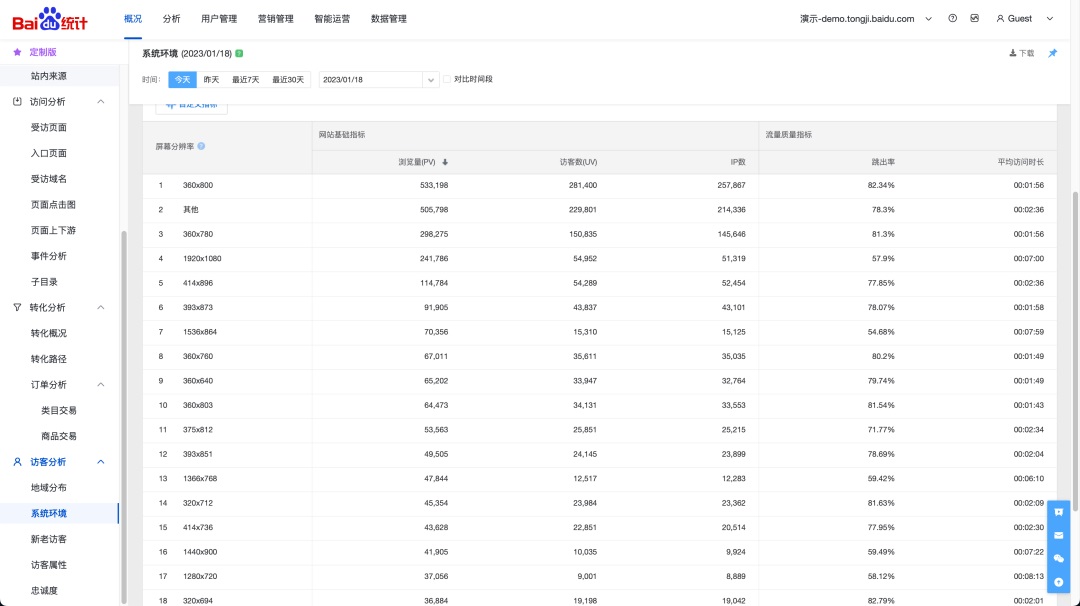Click the help question mark icon in header

[952, 19]
